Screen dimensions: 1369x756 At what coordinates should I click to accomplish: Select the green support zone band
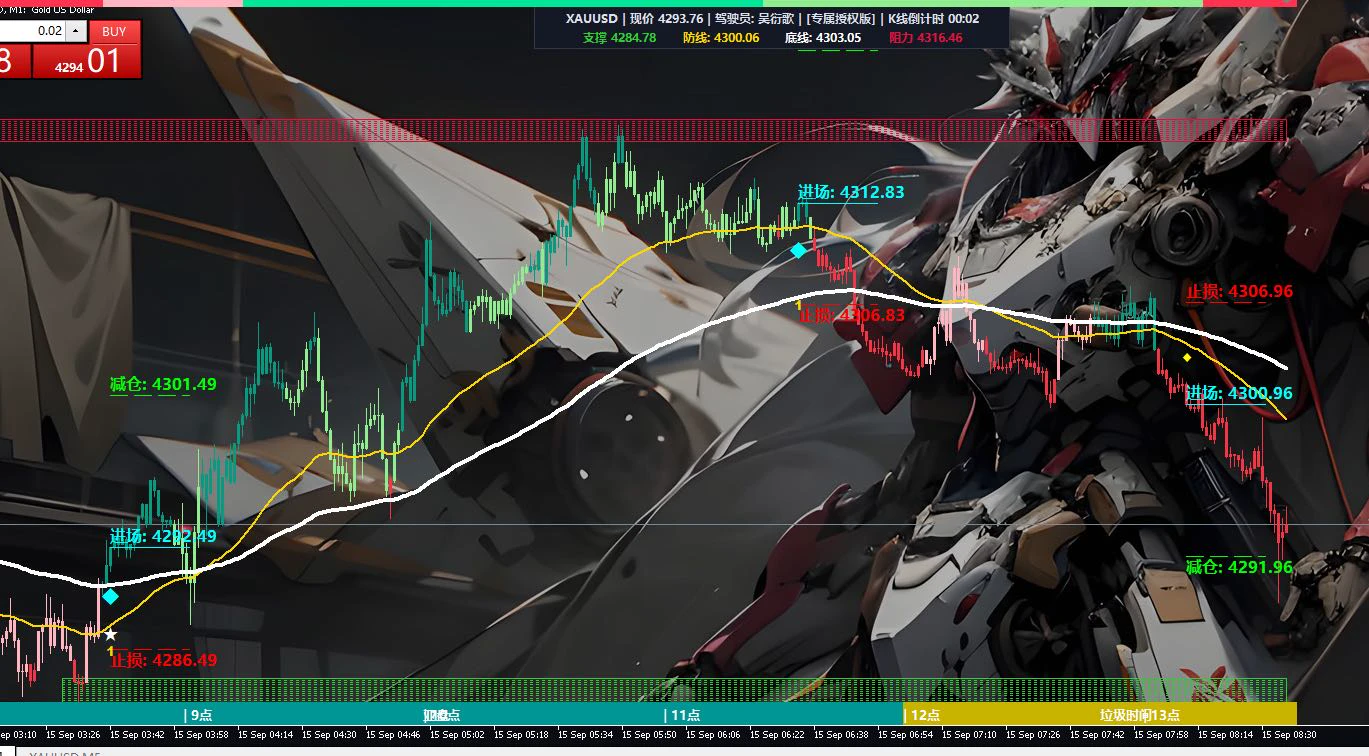674,689
